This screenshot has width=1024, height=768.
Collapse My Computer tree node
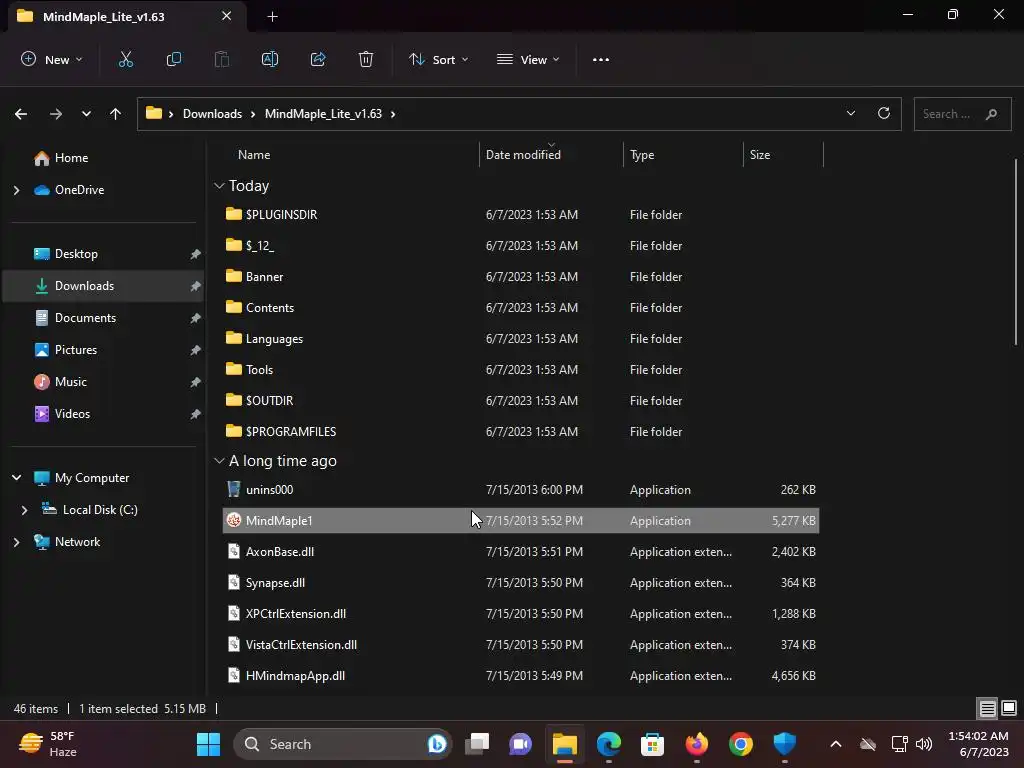pyautogui.click(x=16, y=478)
